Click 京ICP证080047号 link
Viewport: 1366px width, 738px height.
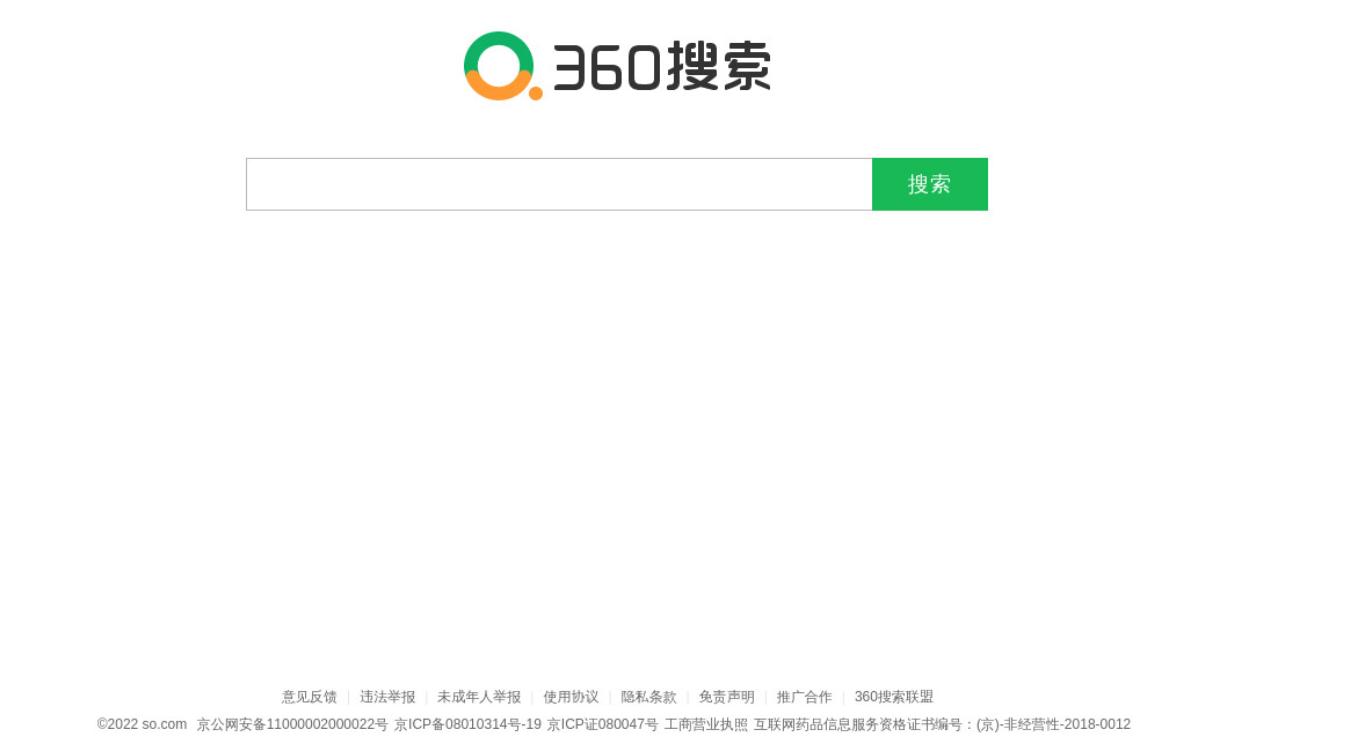(603, 724)
